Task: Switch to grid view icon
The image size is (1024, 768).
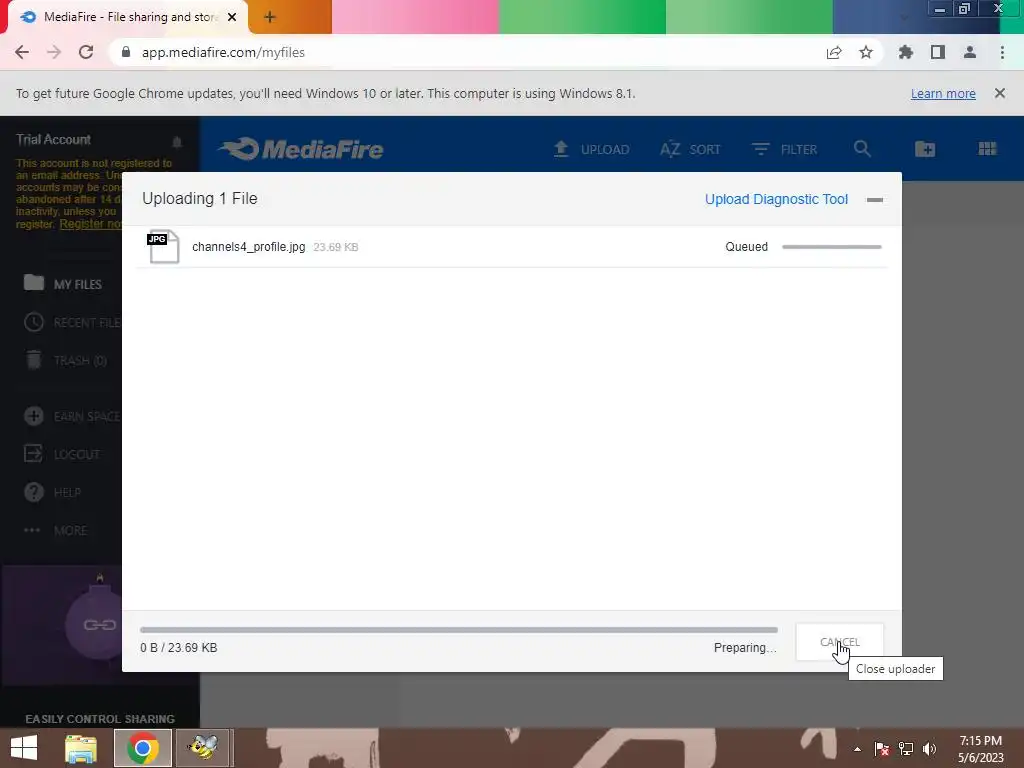Action: (987, 149)
